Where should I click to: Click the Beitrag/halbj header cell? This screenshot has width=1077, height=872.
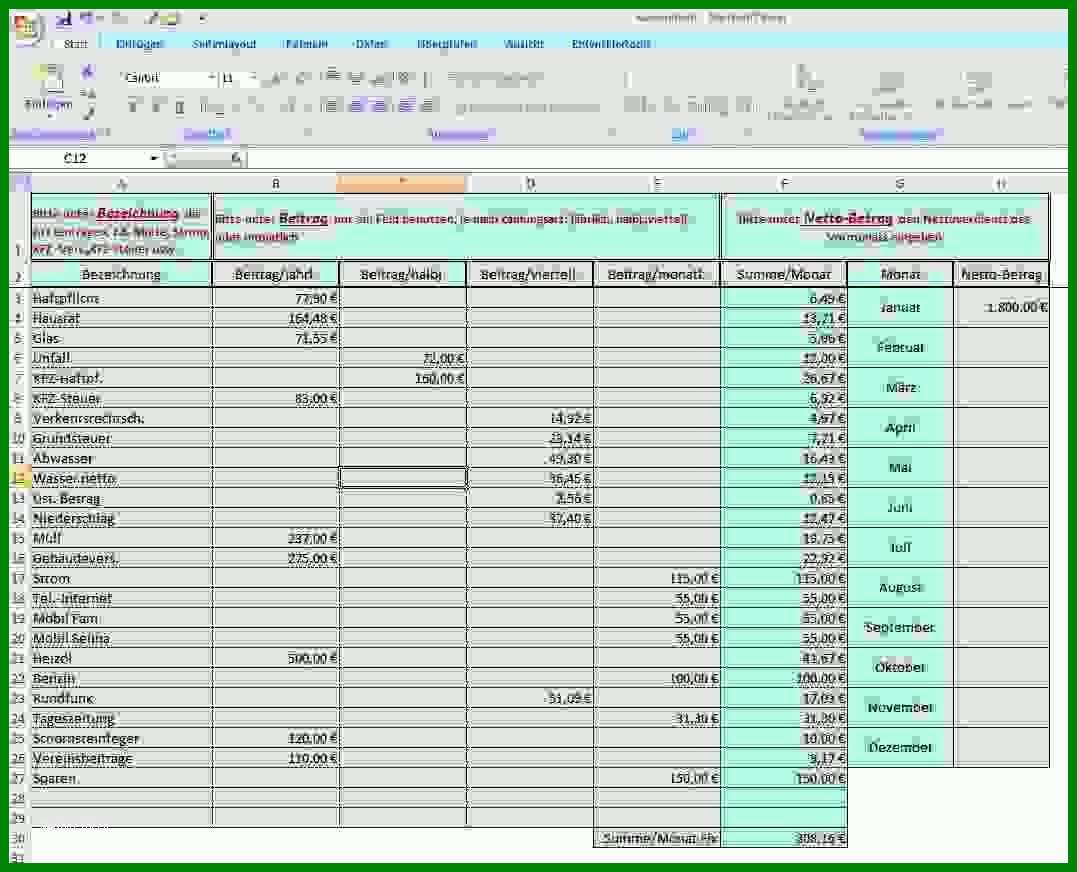point(403,275)
